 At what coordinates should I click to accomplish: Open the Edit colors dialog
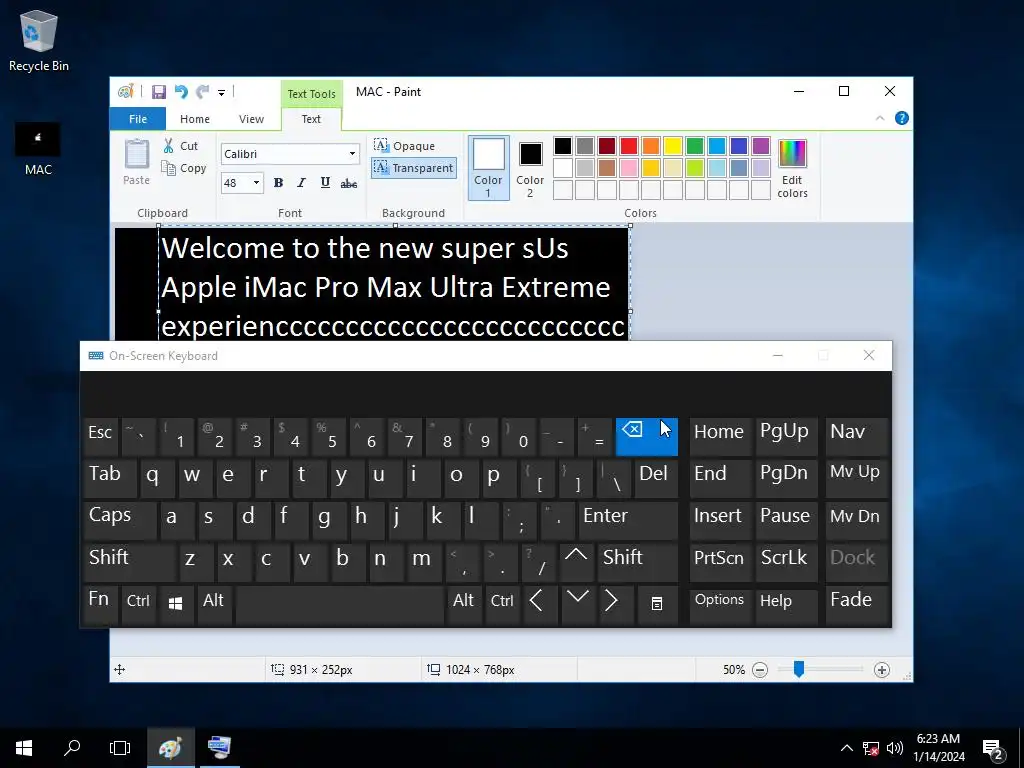(x=792, y=168)
